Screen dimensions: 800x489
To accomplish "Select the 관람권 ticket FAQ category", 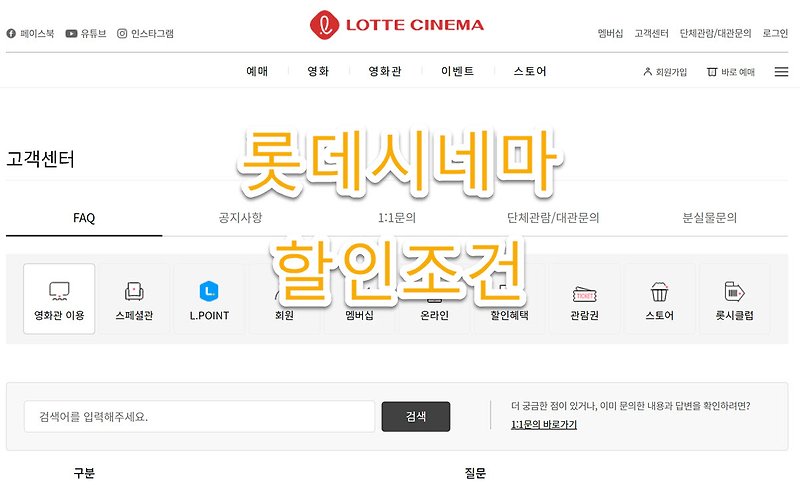I will [584, 299].
